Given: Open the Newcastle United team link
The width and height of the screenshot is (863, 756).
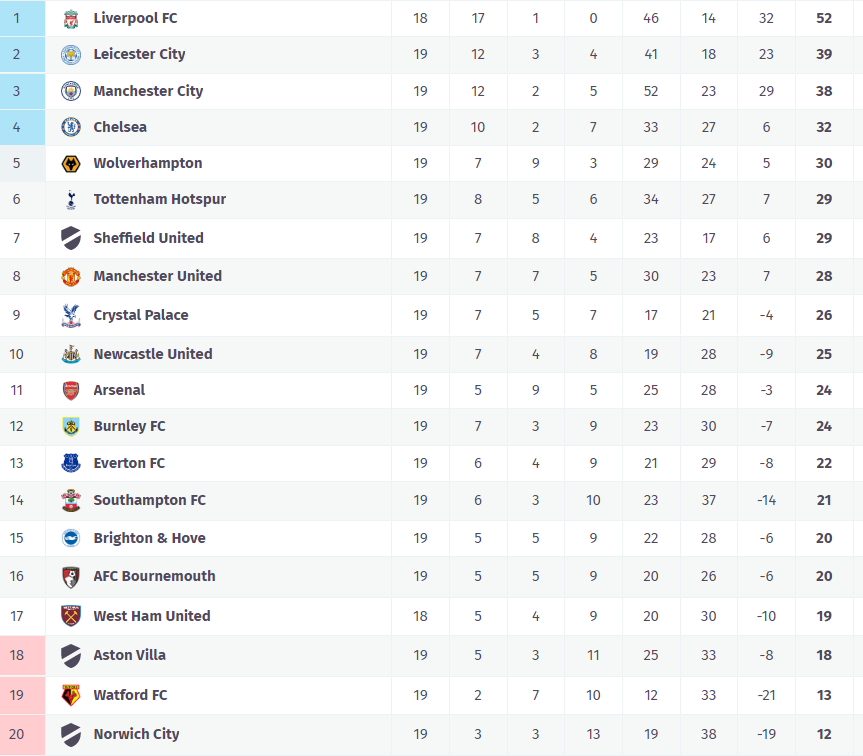Looking at the screenshot, I should [x=152, y=354].
